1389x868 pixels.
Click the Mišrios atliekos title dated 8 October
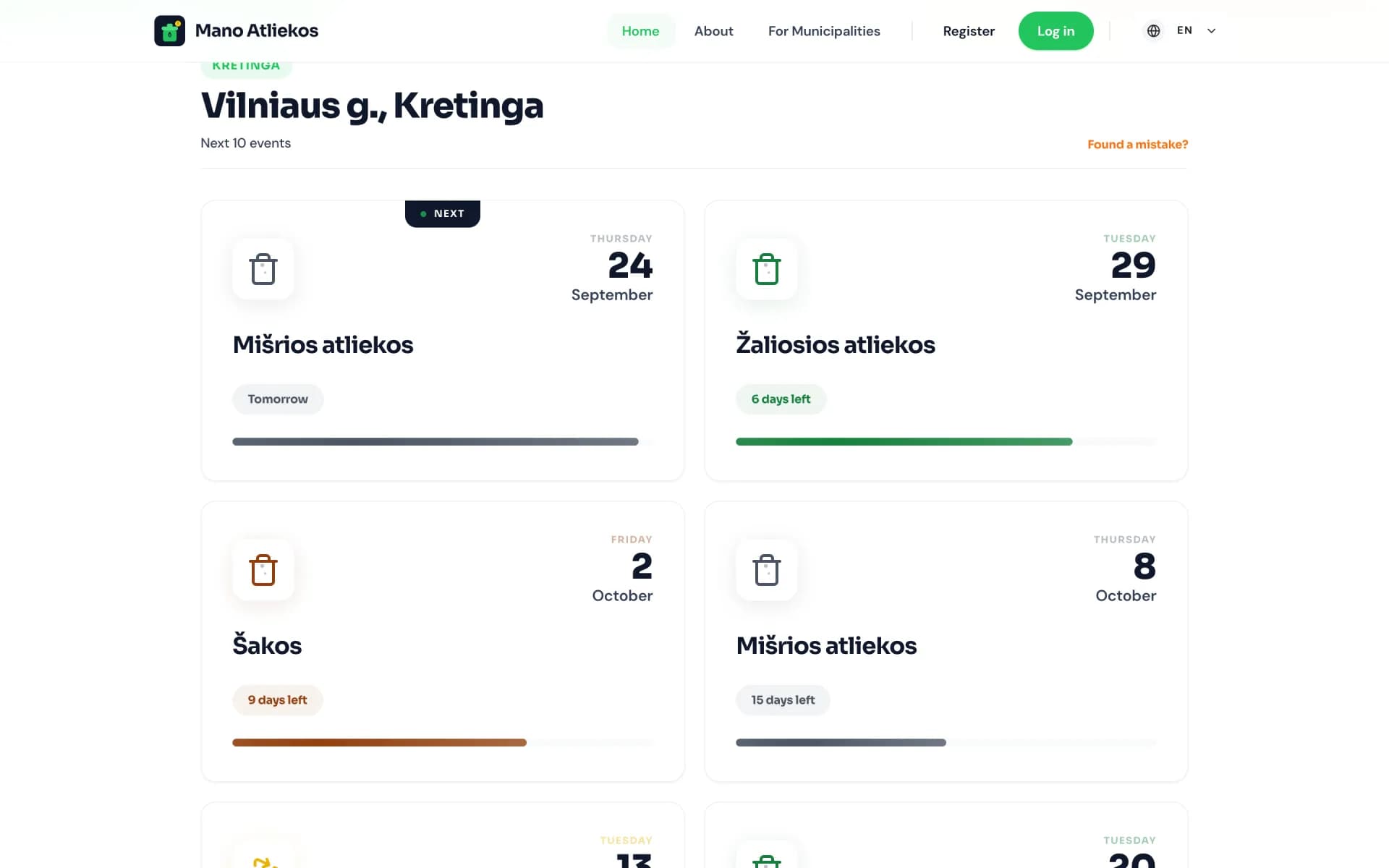pyautogui.click(x=826, y=646)
